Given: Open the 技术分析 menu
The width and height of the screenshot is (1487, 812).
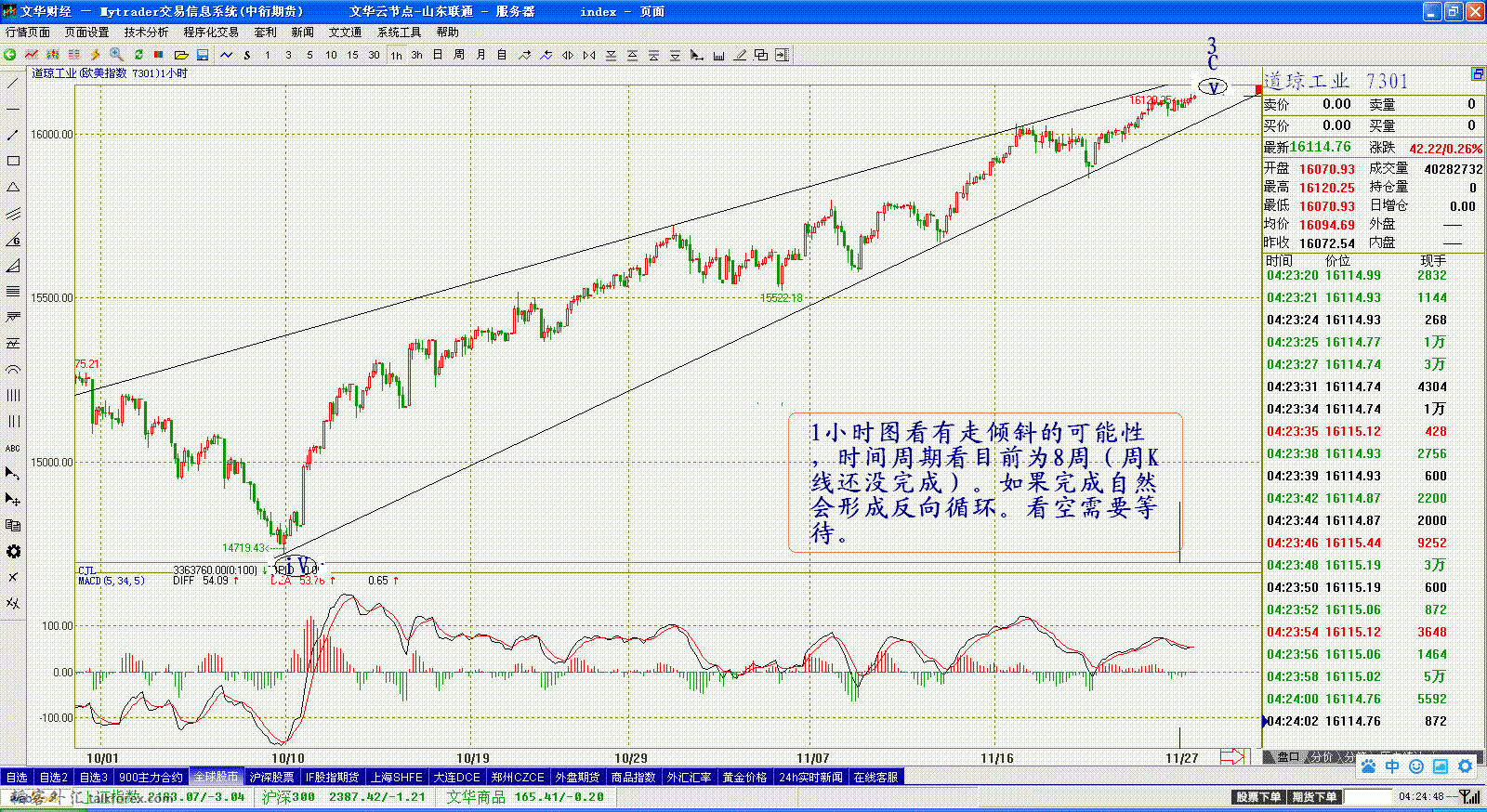Looking at the screenshot, I should (147, 32).
